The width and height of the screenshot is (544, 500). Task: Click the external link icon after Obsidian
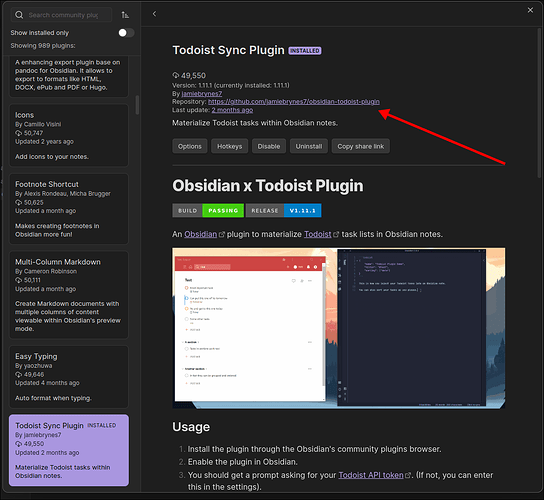pos(222,235)
